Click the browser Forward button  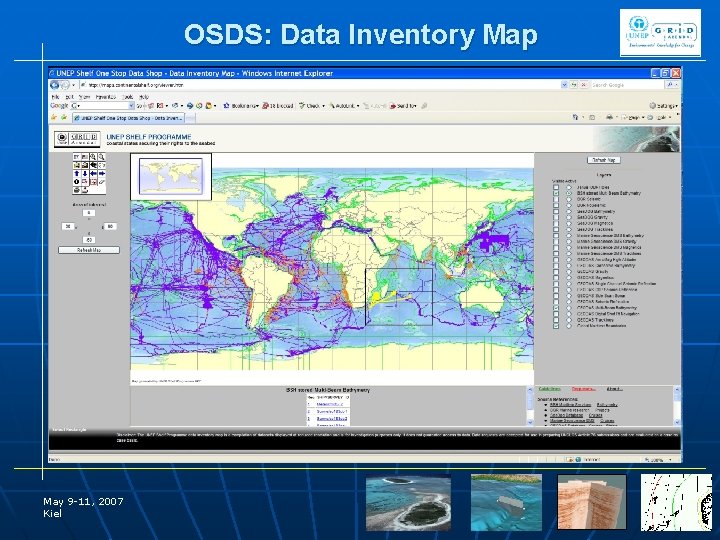[65, 85]
